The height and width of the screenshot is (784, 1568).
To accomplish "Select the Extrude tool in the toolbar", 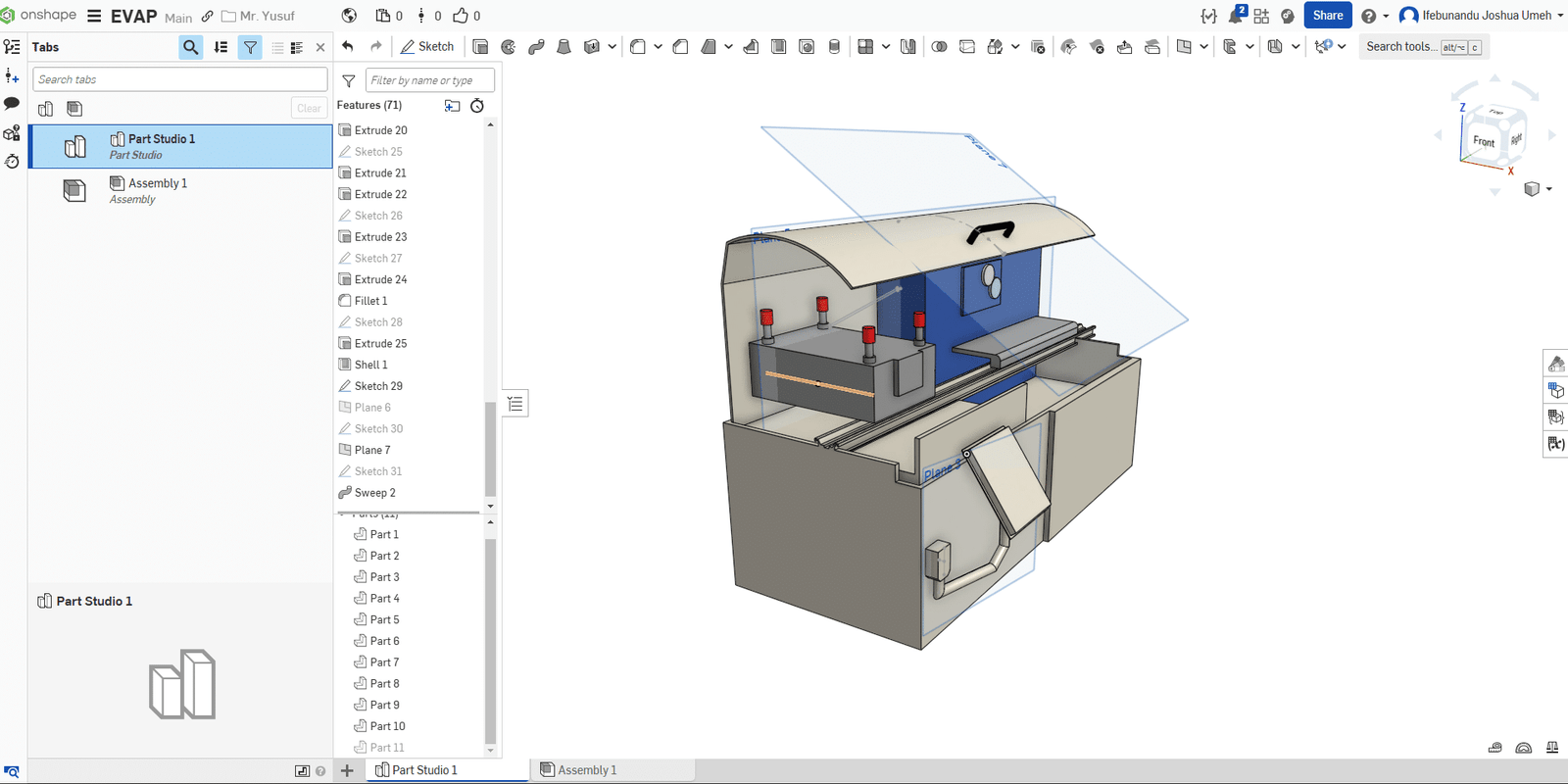I will 480,46.
